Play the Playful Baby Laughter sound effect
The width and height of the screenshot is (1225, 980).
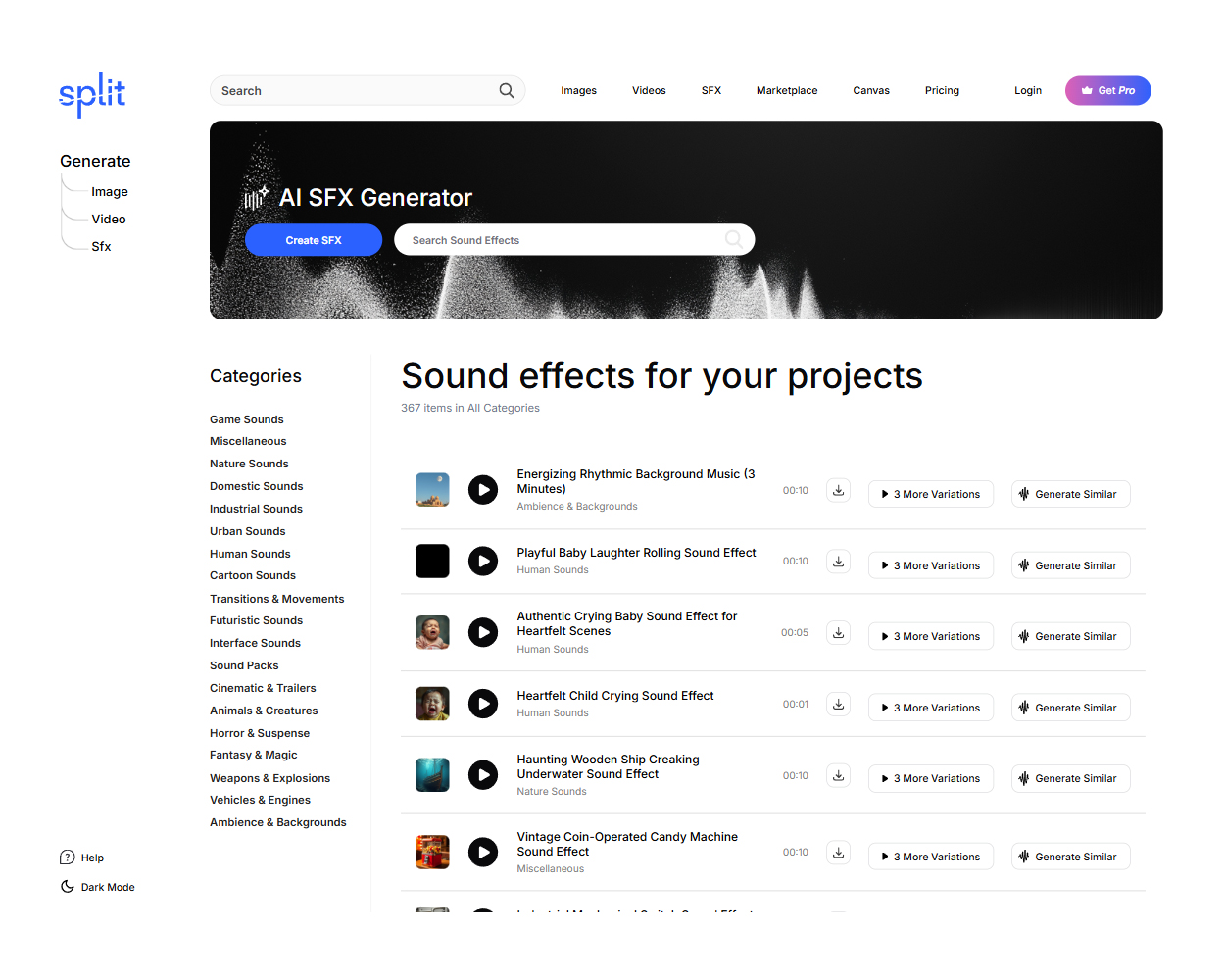click(x=483, y=561)
